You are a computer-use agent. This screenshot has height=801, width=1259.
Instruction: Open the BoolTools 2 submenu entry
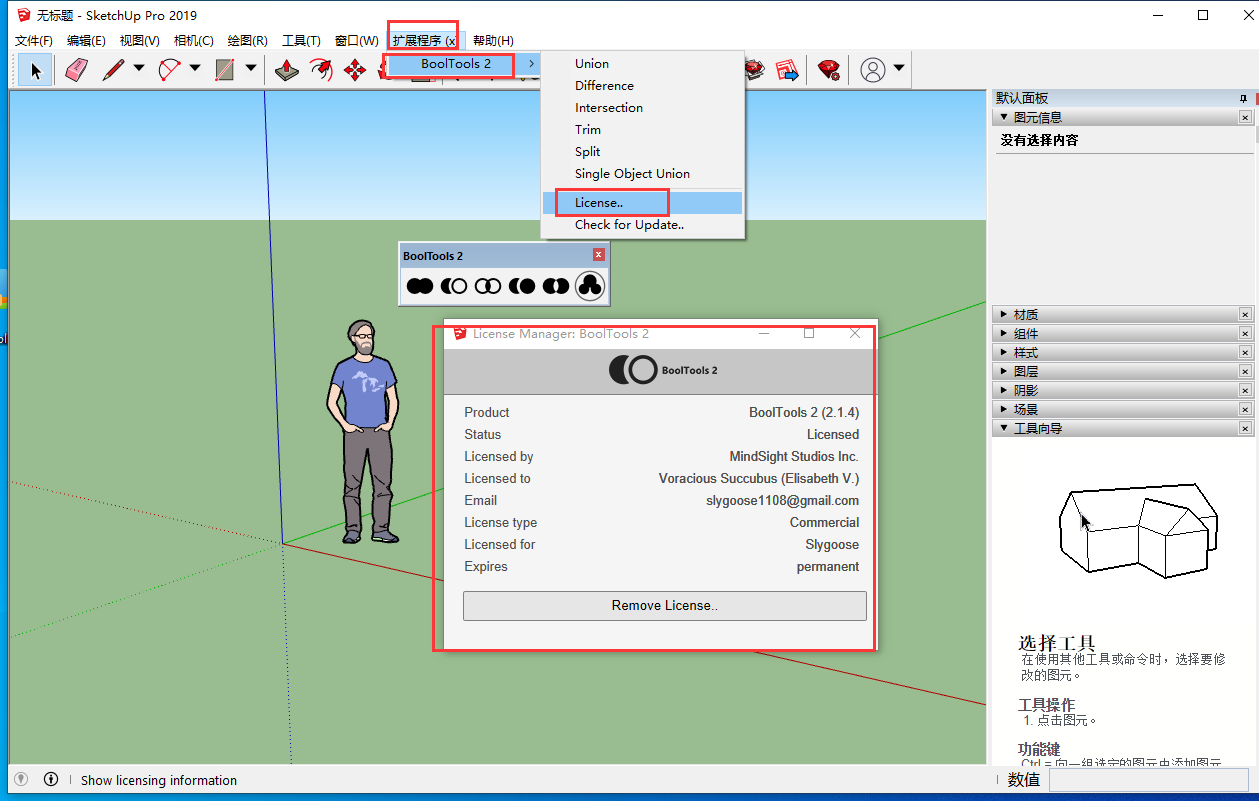tap(463, 64)
